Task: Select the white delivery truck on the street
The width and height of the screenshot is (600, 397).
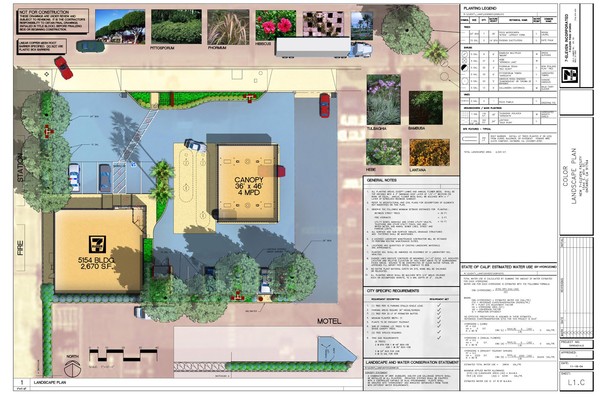Action: [x=324, y=47]
